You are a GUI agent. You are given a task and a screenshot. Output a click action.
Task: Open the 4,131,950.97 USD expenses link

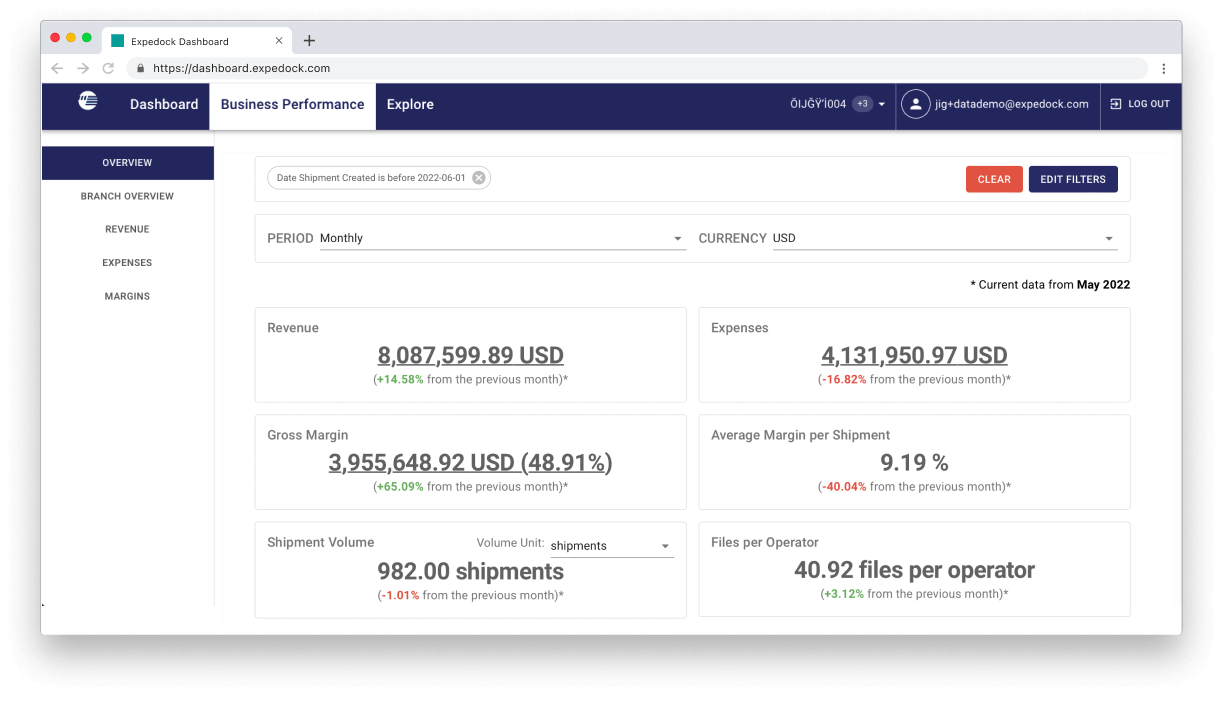914,355
